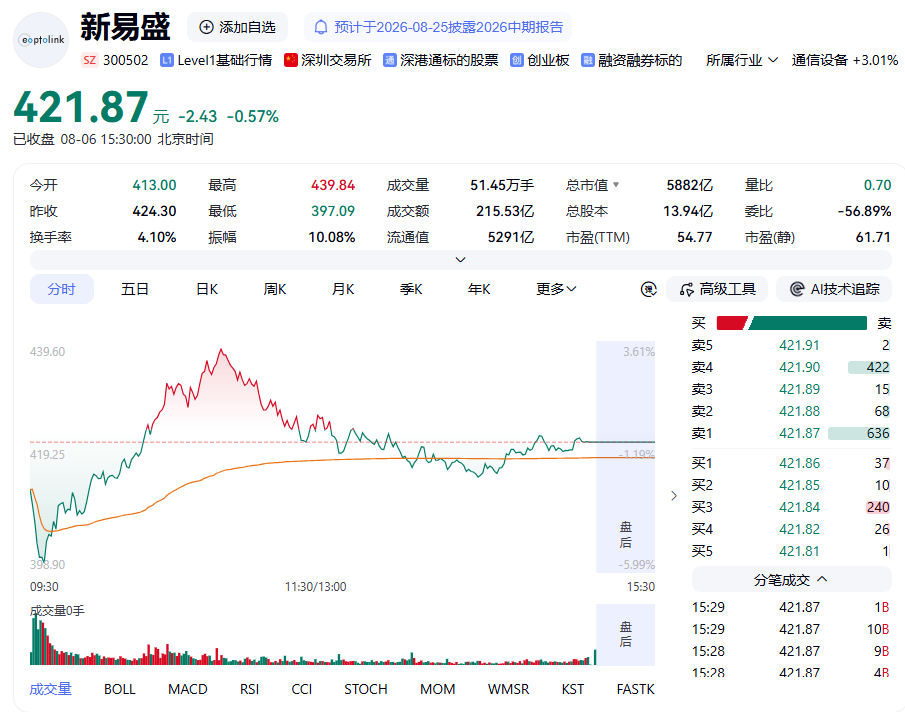Select the 成交量 indicator tab
The image size is (905, 712).
51,689
